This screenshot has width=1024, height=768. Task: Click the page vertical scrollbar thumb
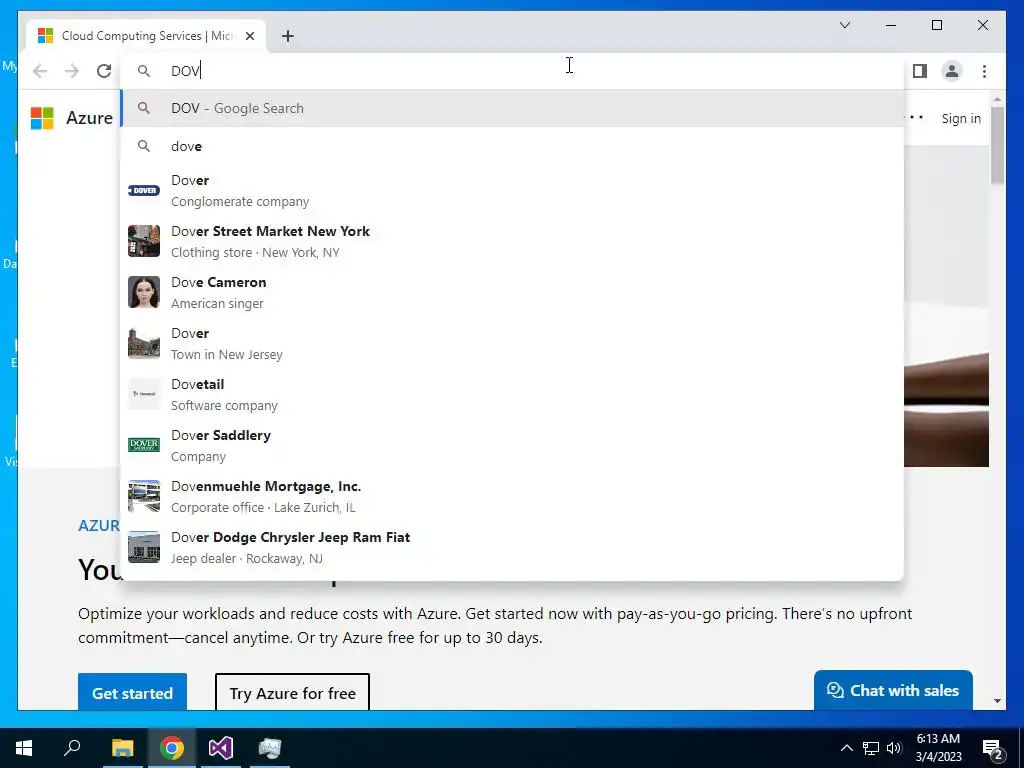point(997,145)
